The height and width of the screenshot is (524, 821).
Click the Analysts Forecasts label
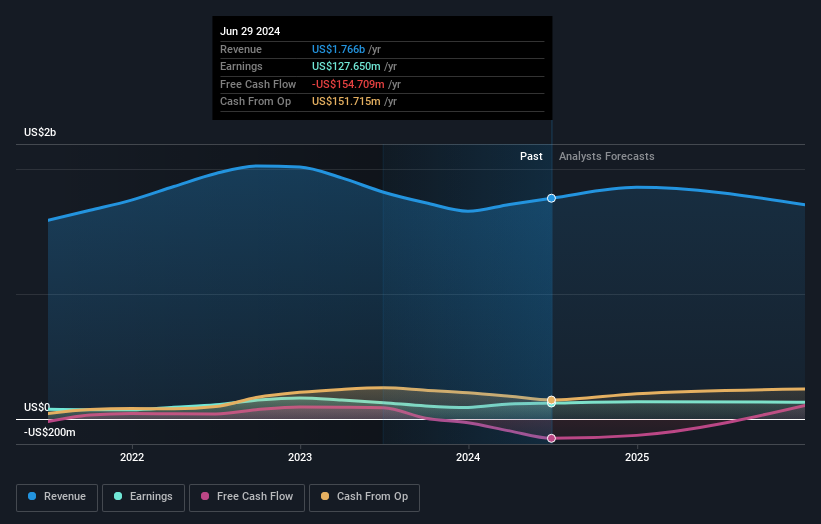point(606,157)
